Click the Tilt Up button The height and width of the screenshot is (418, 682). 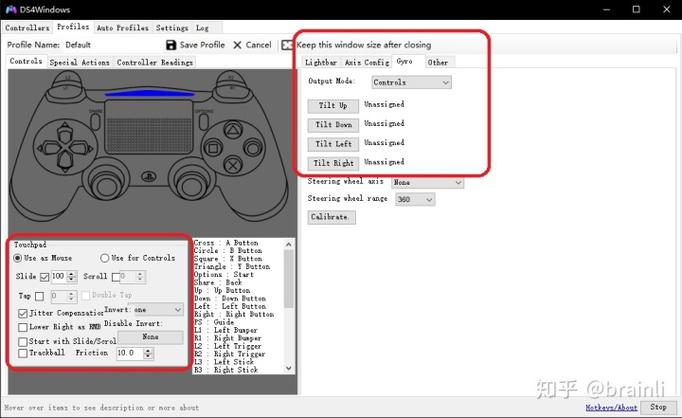[333, 106]
